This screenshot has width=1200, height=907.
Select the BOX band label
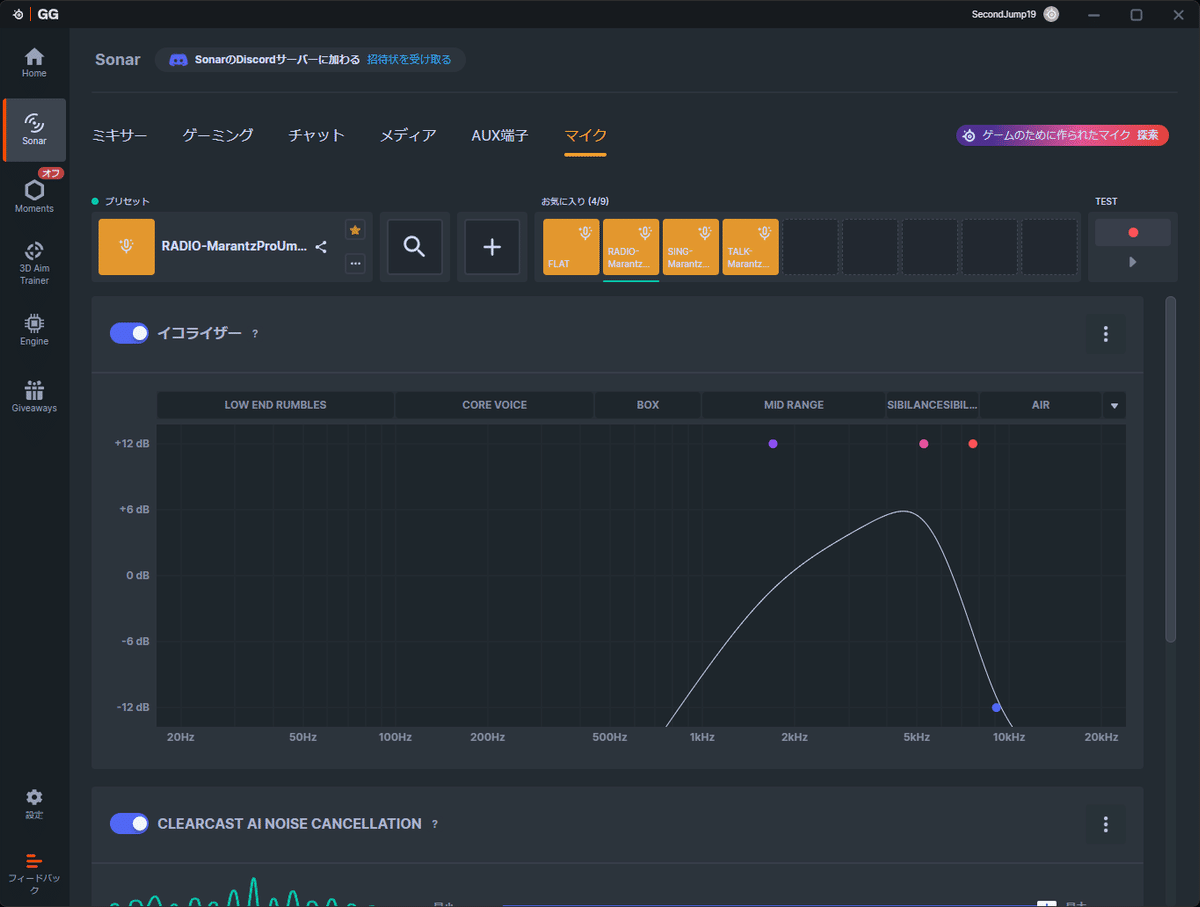[648, 405]
